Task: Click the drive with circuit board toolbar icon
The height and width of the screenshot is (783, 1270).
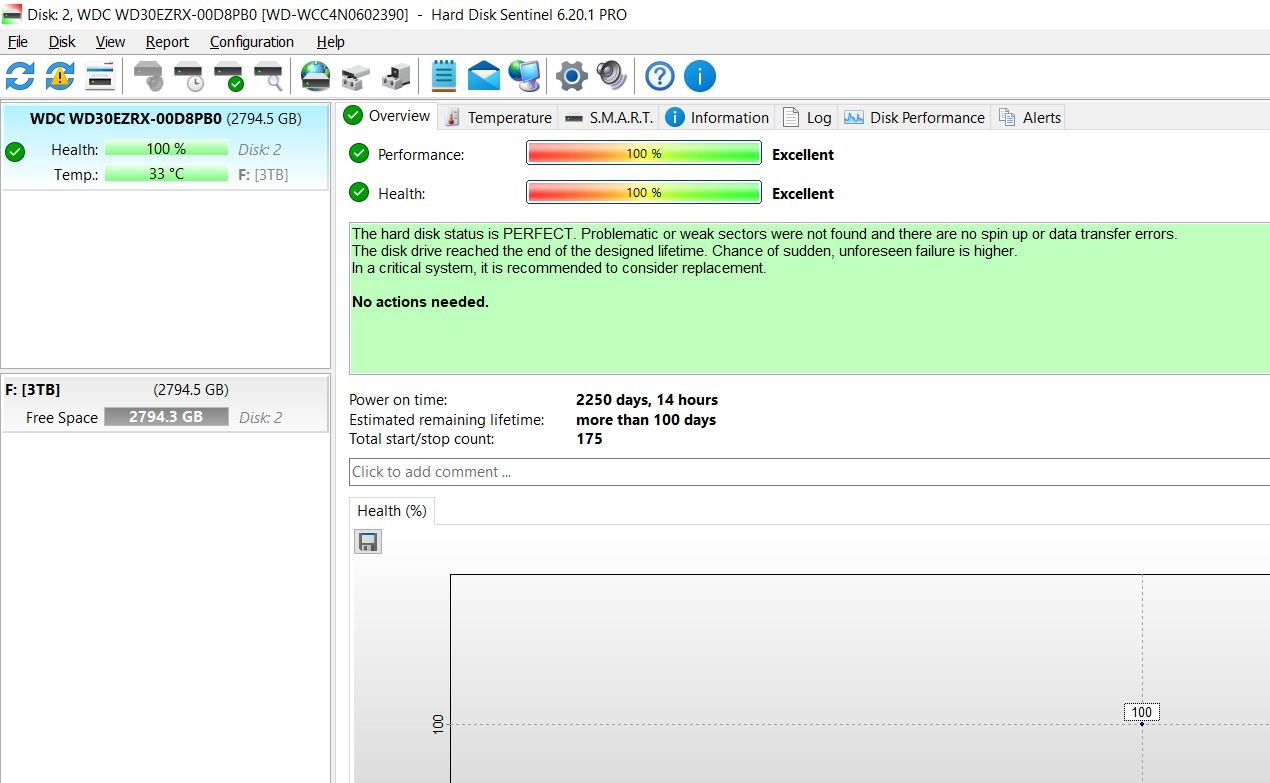Action: pyautogui.click(x=396, y=76)
